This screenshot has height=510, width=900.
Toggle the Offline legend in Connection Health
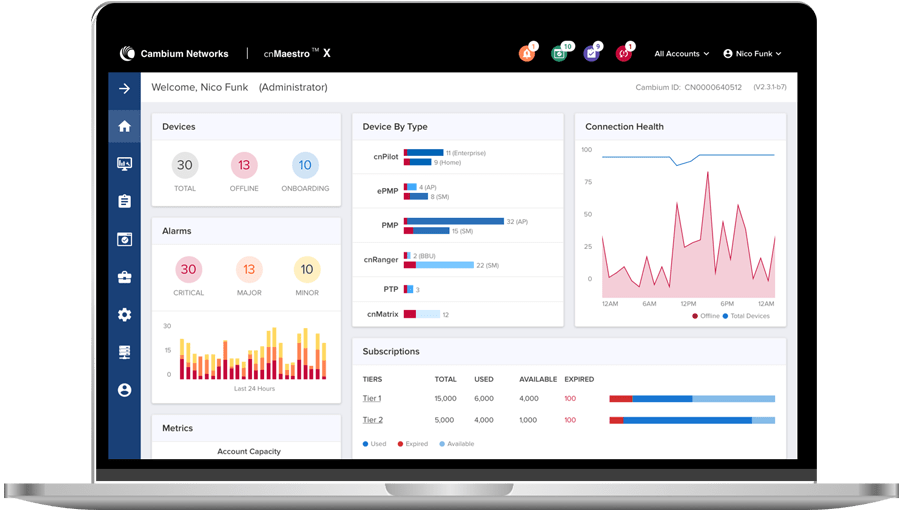(705, 316)
